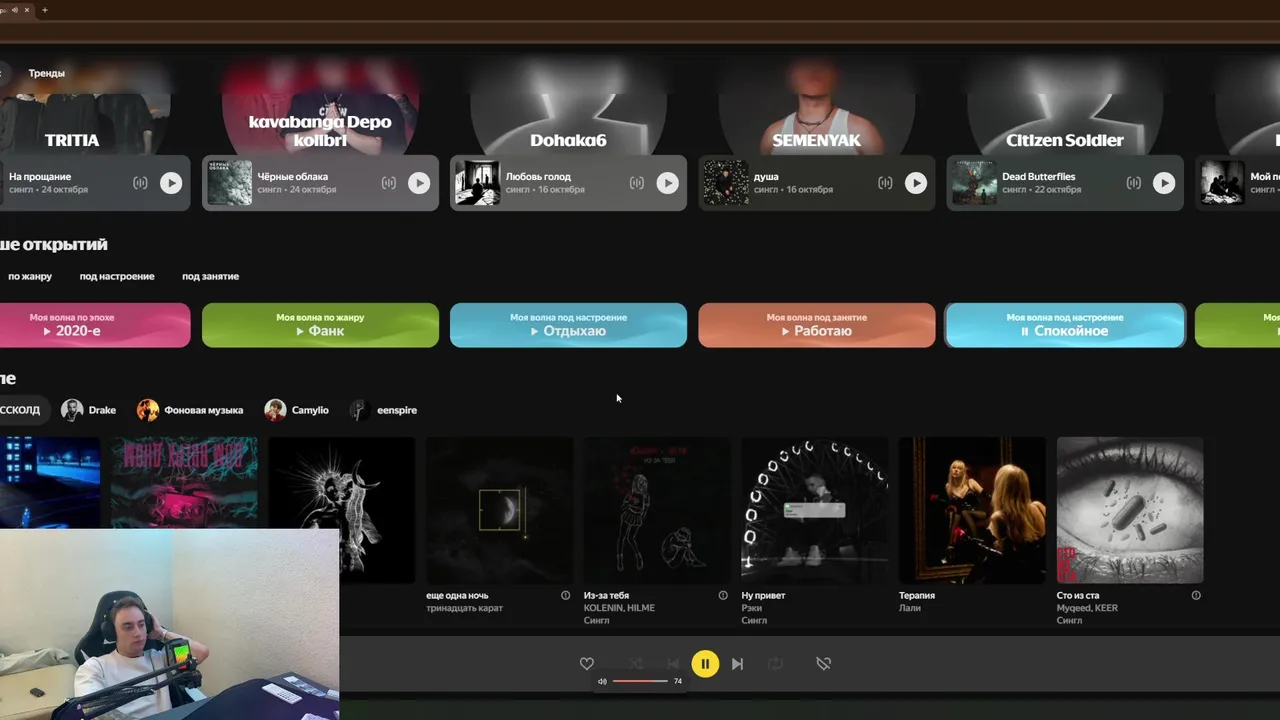The width and height of the screenshot is (1280, 720).
Task: Open the 'kavabanga Depo kolibri' artist card
Action: pyautogui.click(x=320, y=106)
